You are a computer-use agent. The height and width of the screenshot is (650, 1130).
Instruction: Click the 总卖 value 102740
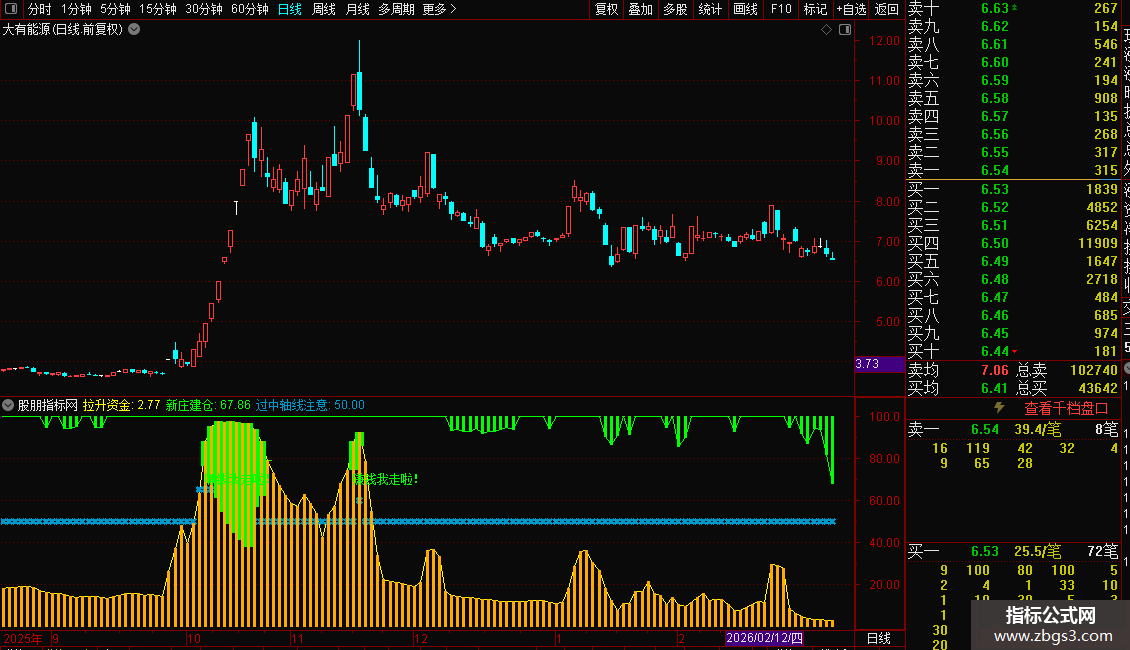click(1093, 370)
